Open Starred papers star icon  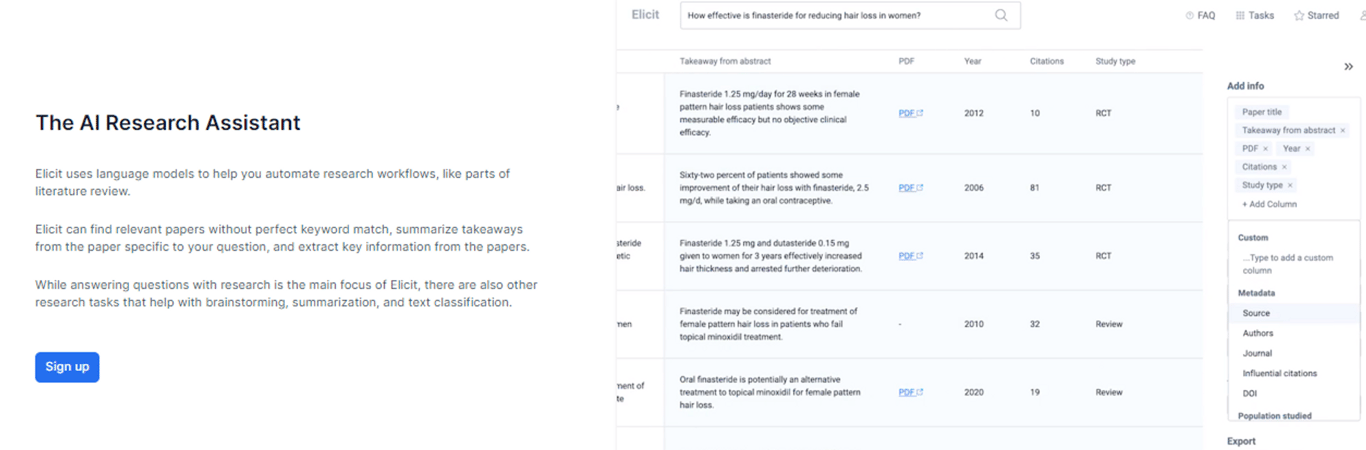click(1299, 16)
